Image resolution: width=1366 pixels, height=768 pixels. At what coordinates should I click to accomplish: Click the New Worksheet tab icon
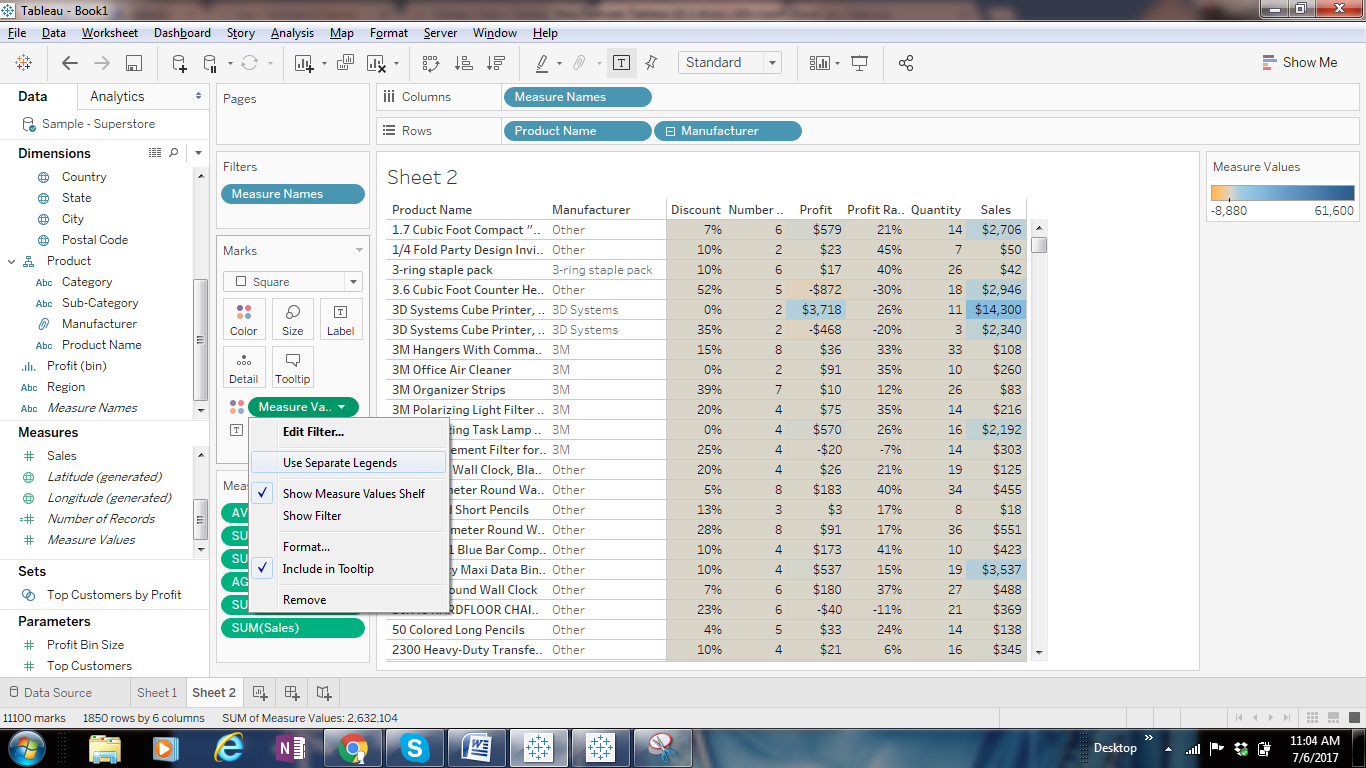pyautogui.click(x=260, y=693)
